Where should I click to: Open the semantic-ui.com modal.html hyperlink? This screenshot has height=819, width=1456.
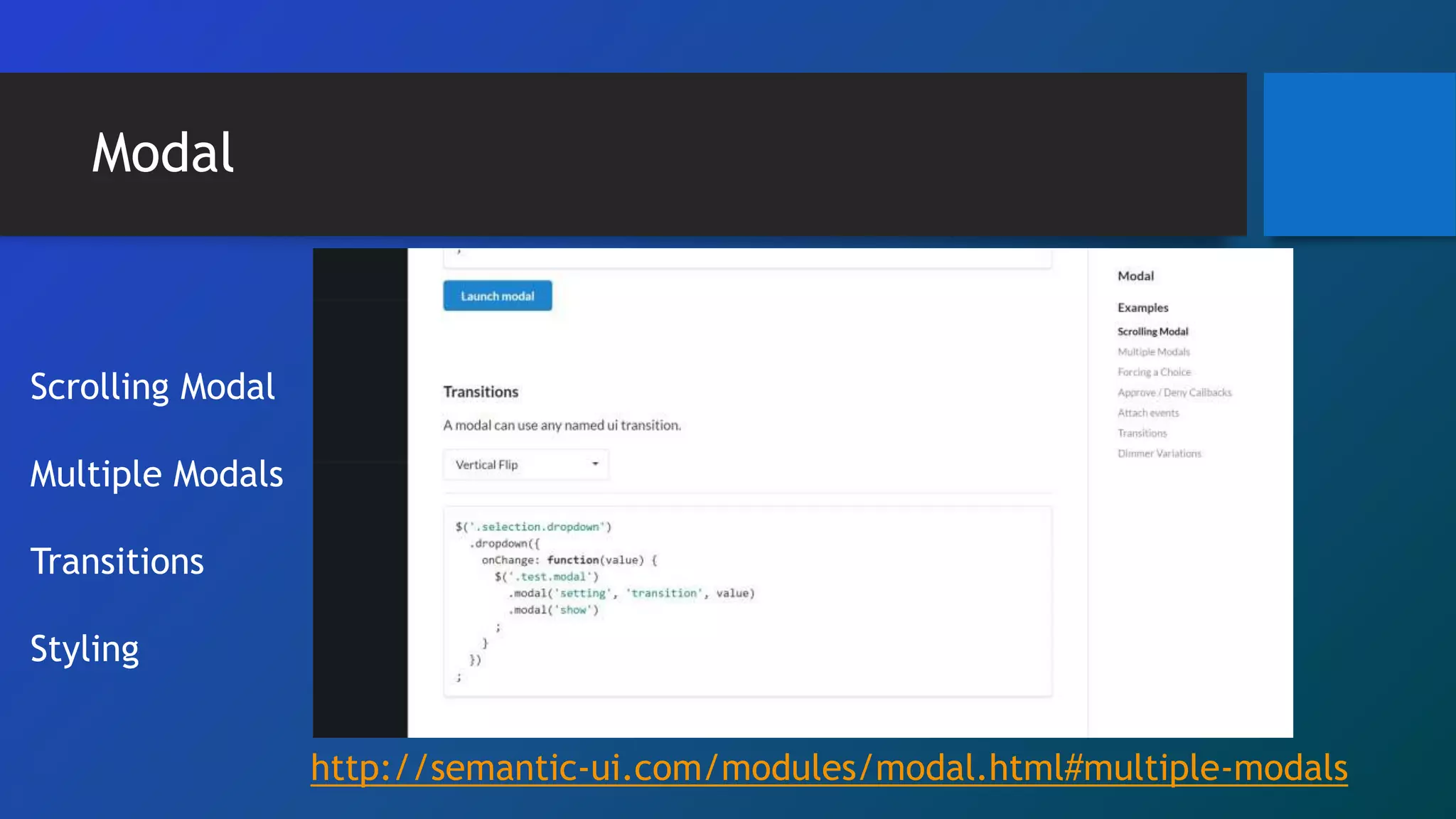pos(829,768)
